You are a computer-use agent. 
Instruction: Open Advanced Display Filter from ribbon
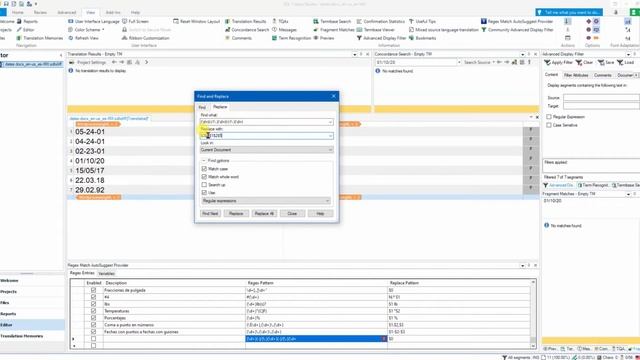[x=381, y=38]
